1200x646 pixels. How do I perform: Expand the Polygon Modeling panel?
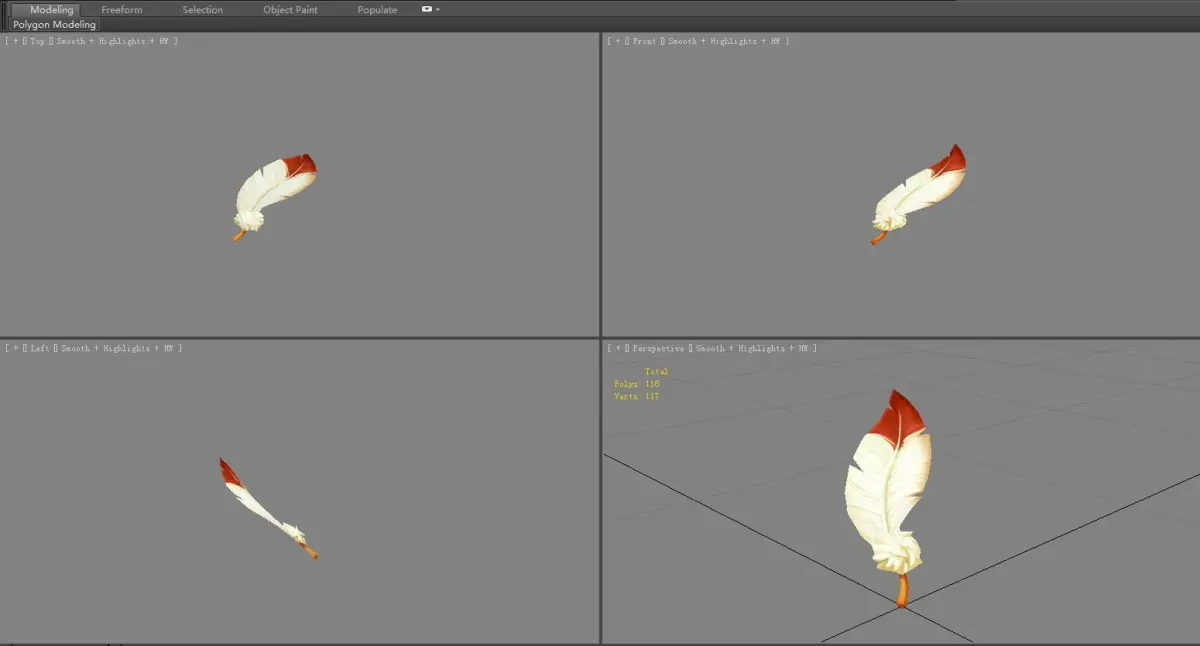(x=55, y=24)
